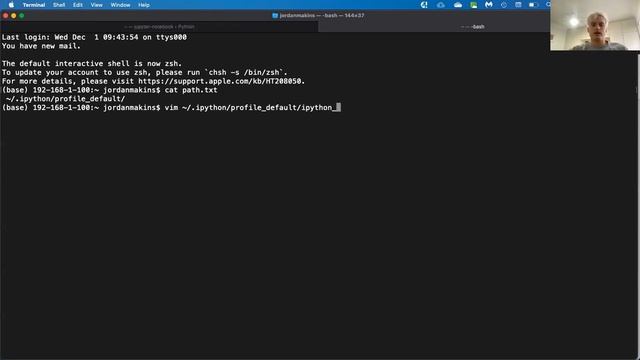The height and width of the screenshot is (360, 640).
Task: Minimize the Terminal window with yellow button
Action: tap(13, 16)
